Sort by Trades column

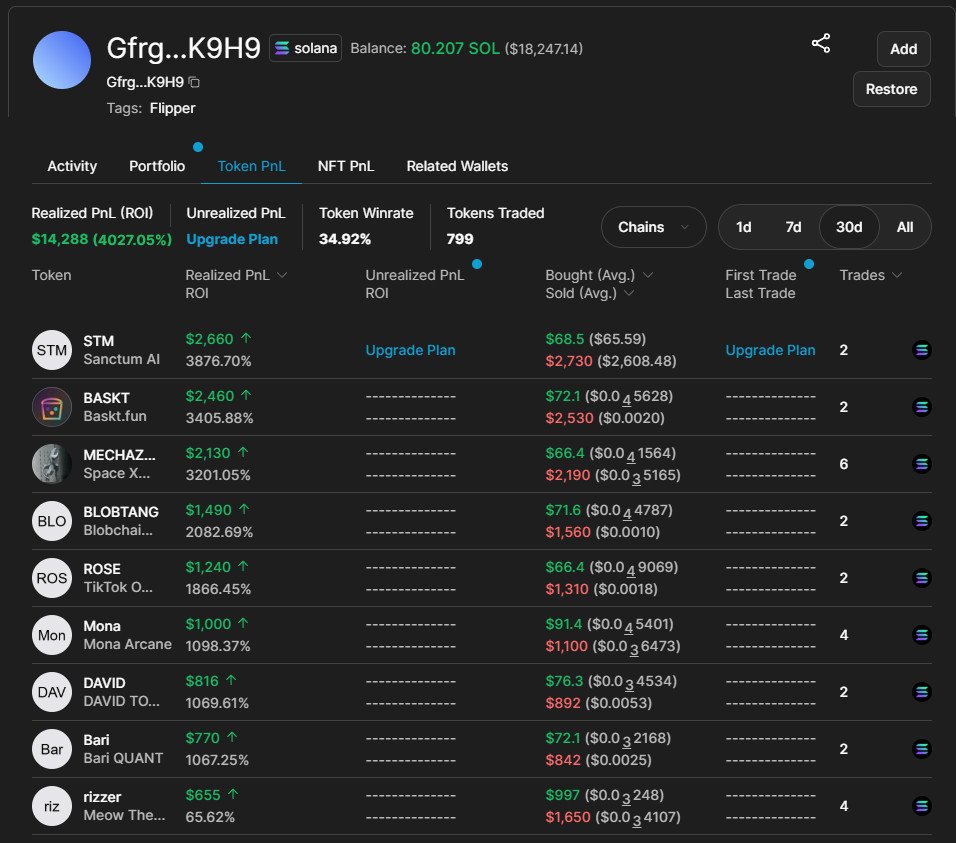(x=870, y=275)
